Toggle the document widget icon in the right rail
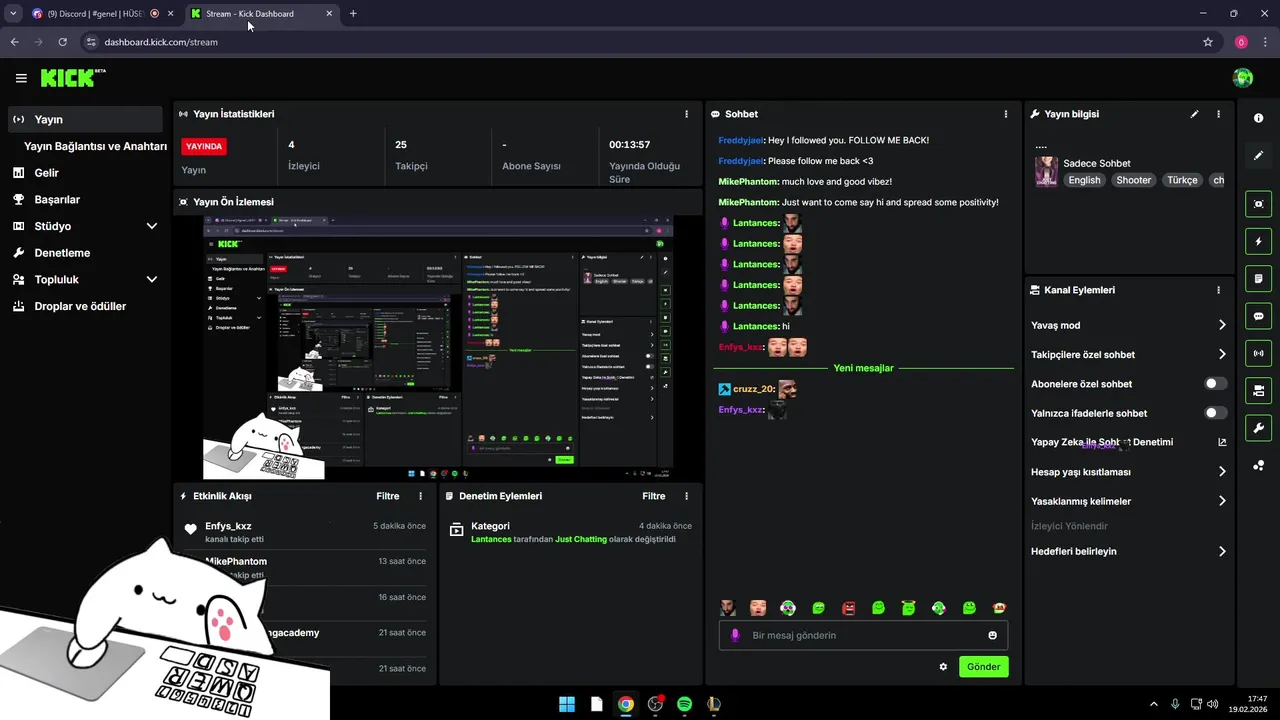The height and width of the screenshot is (720, 1280). pyautogui.click(x=1258, y=278)
